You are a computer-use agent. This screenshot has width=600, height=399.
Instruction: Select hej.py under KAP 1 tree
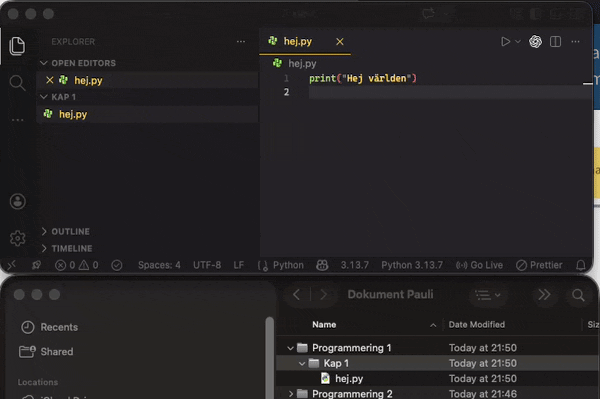pyautogui.click(x=147, y=114)
